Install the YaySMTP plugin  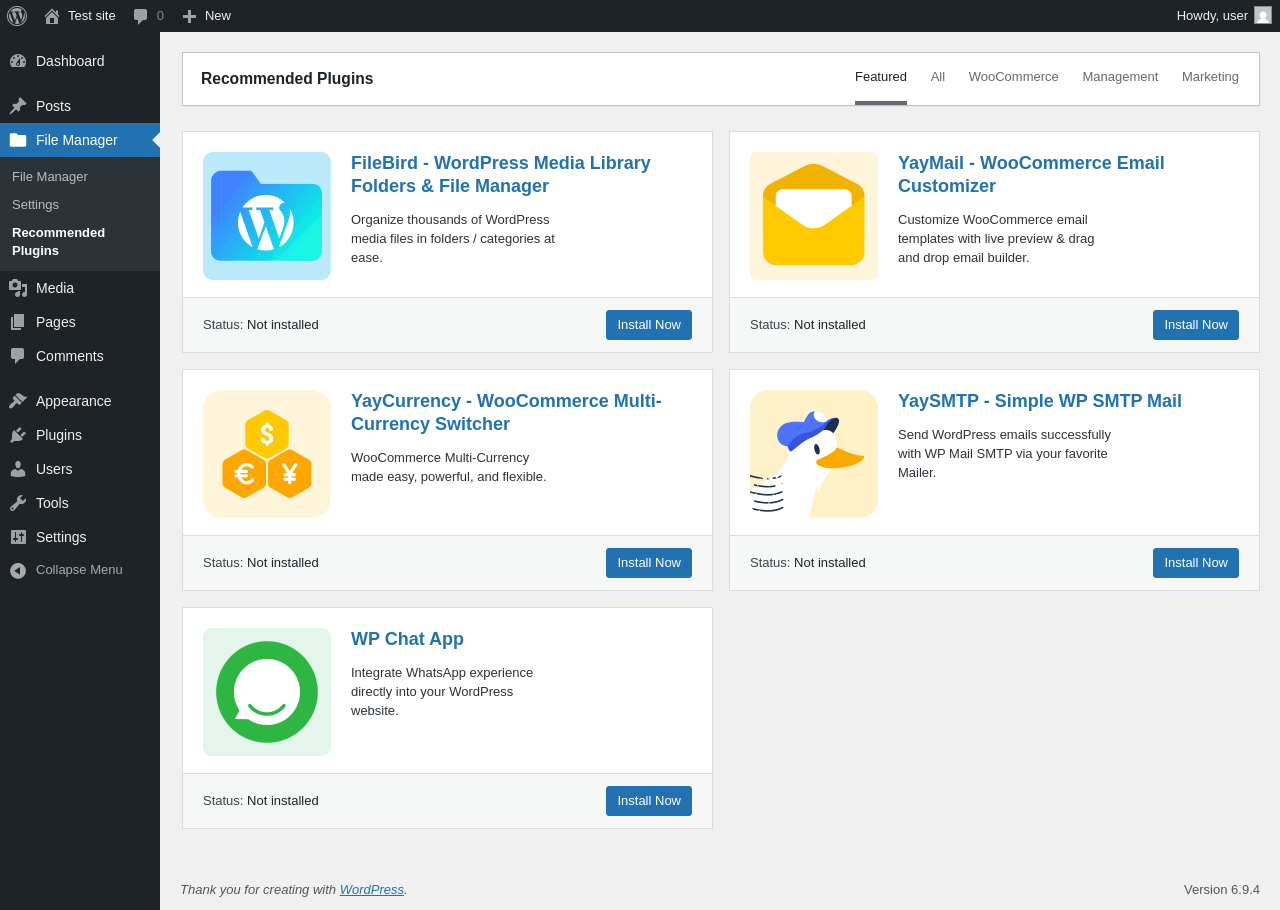[x=1195, y=563]
